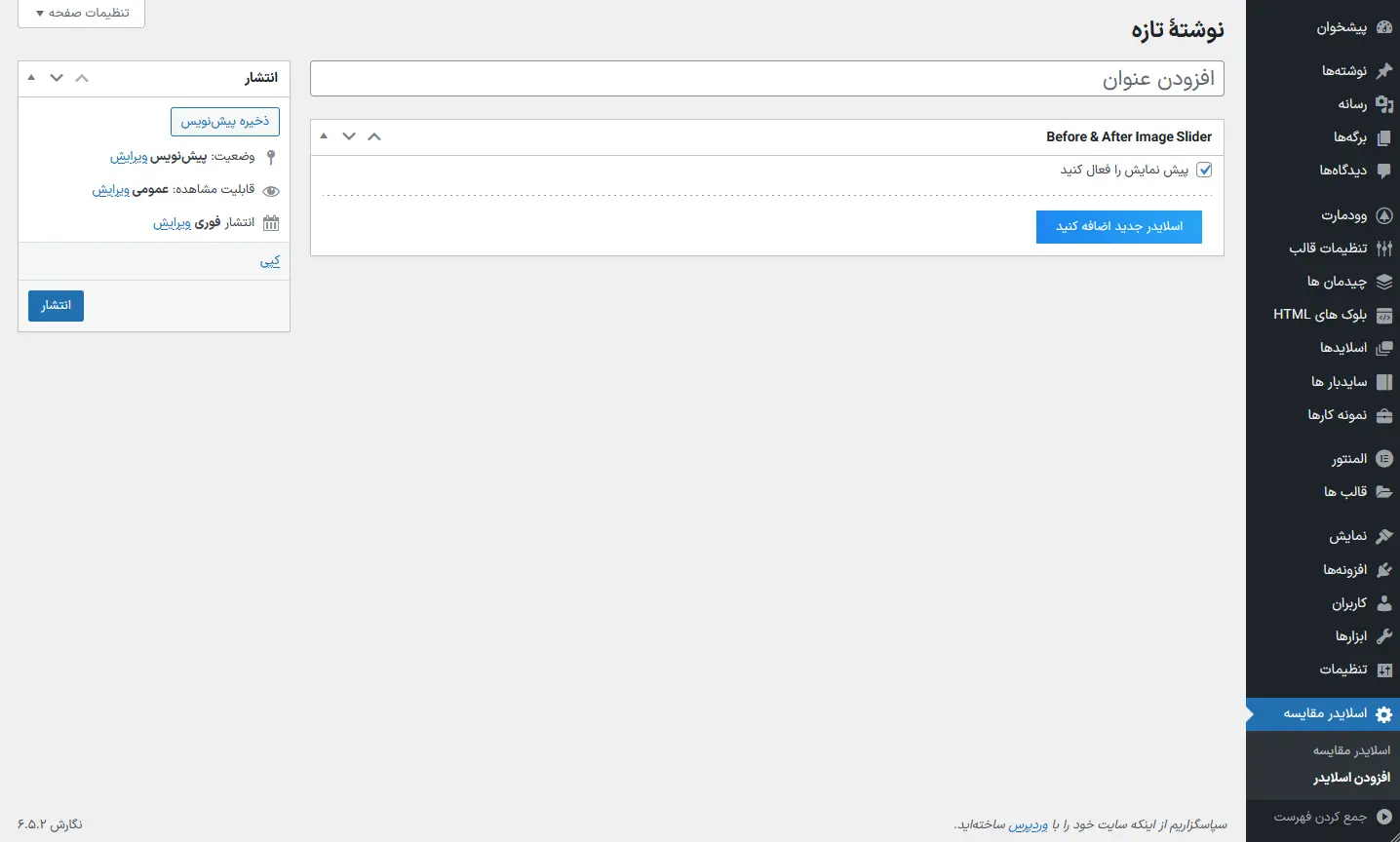Open the Screen Options (تنظیمات صفحه) dropdown
Image resolution: width=1400 pixels, height=842 pixels.
point(82,14)
